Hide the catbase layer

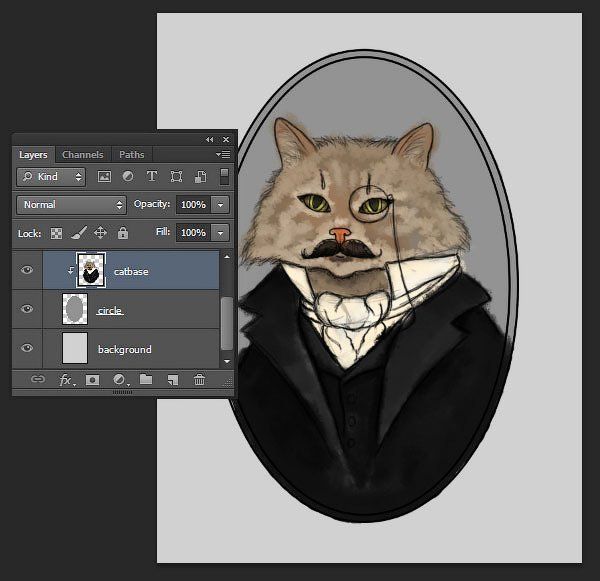click(x=27, y=270)
